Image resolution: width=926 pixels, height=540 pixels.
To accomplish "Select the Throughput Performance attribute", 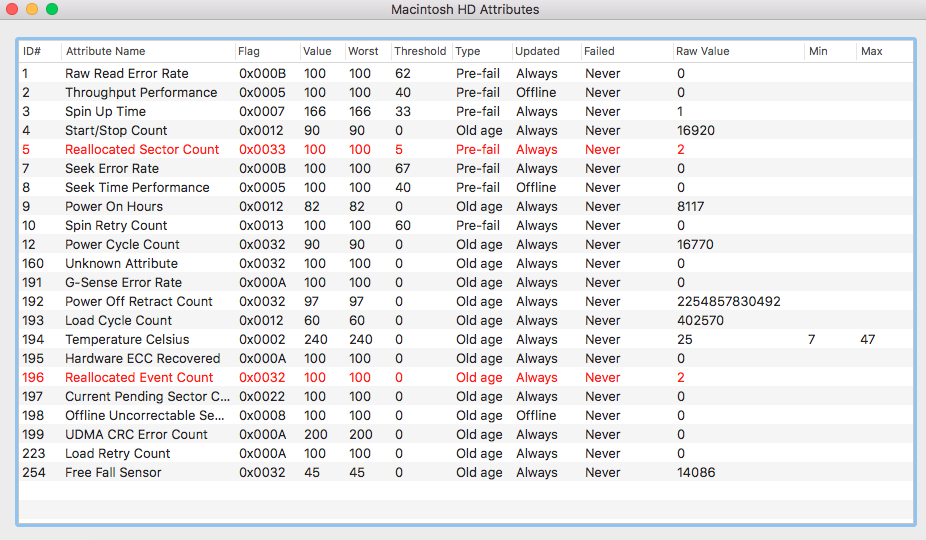I will point(467,92).
